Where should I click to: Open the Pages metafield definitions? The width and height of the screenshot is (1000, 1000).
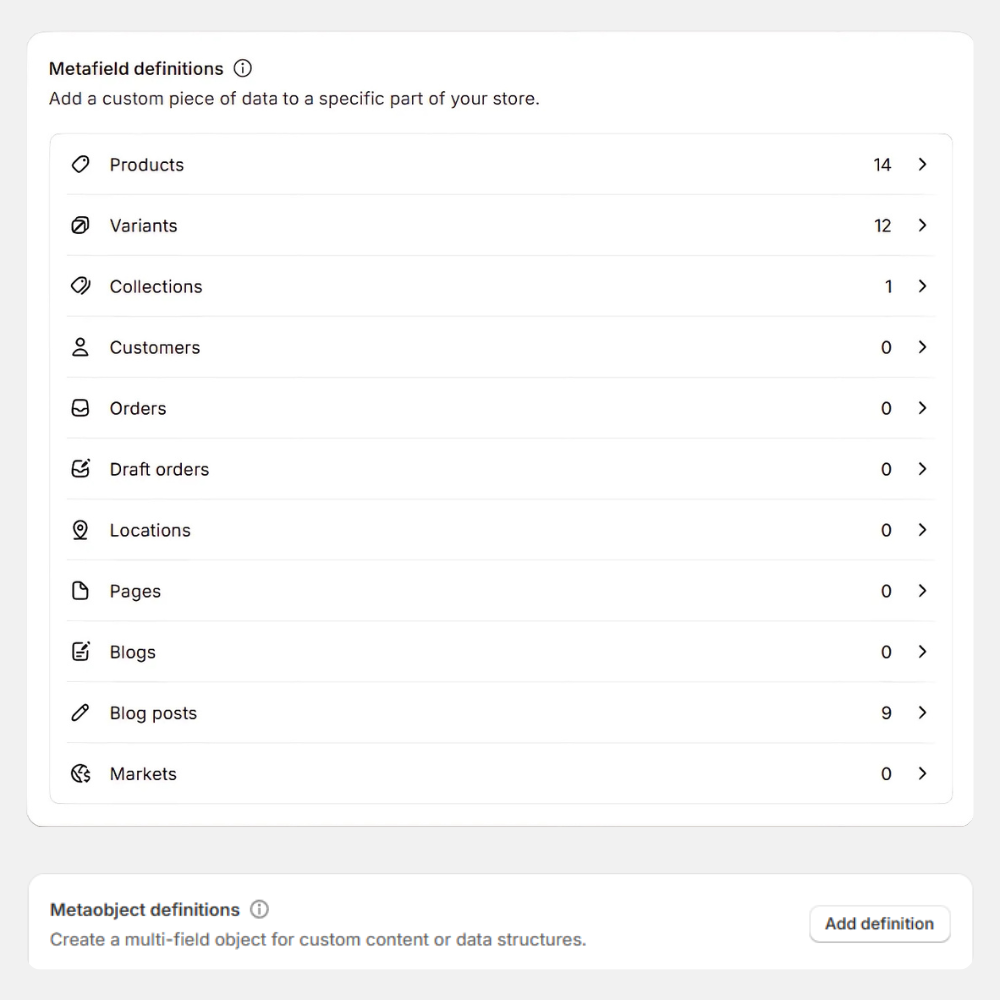[135, 591]
